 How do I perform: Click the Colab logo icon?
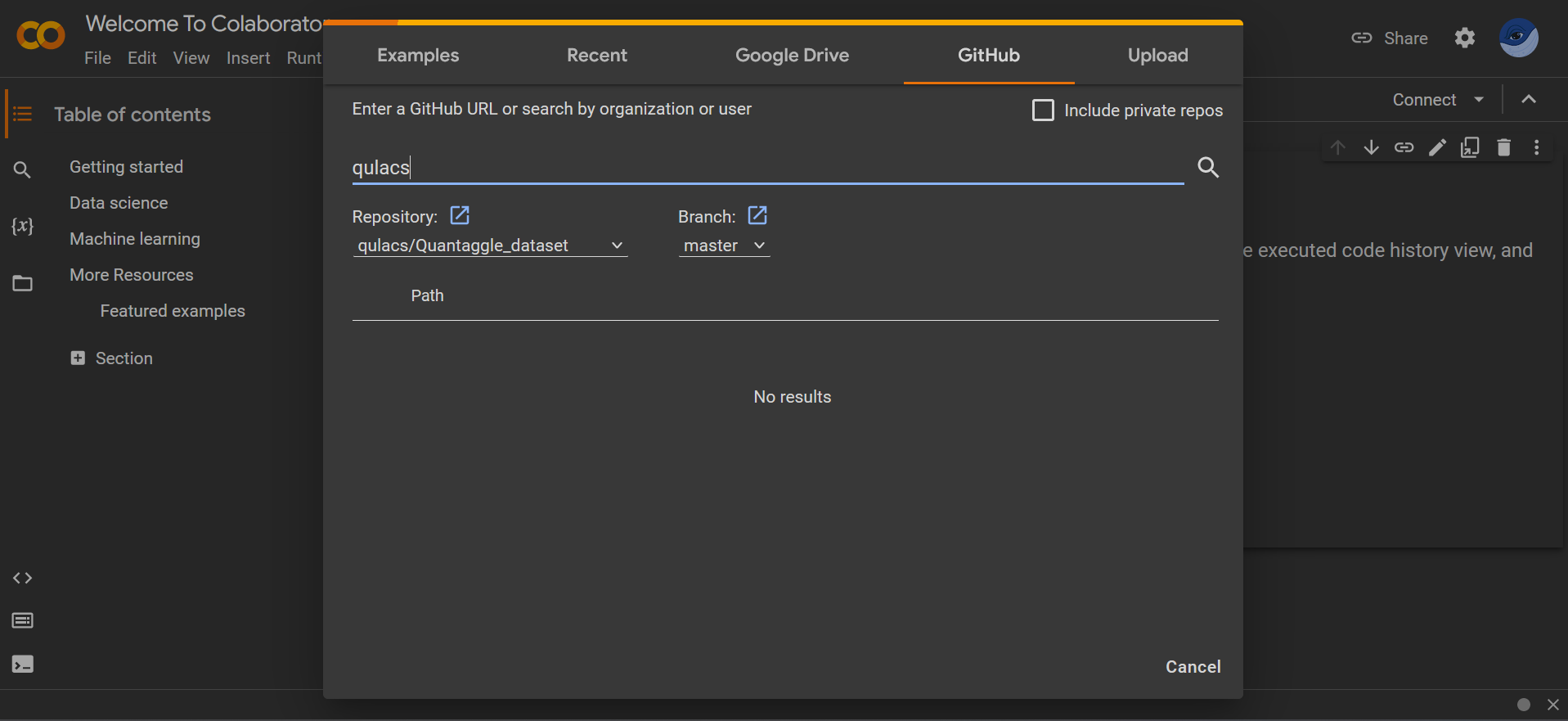[x=40, y=35]
